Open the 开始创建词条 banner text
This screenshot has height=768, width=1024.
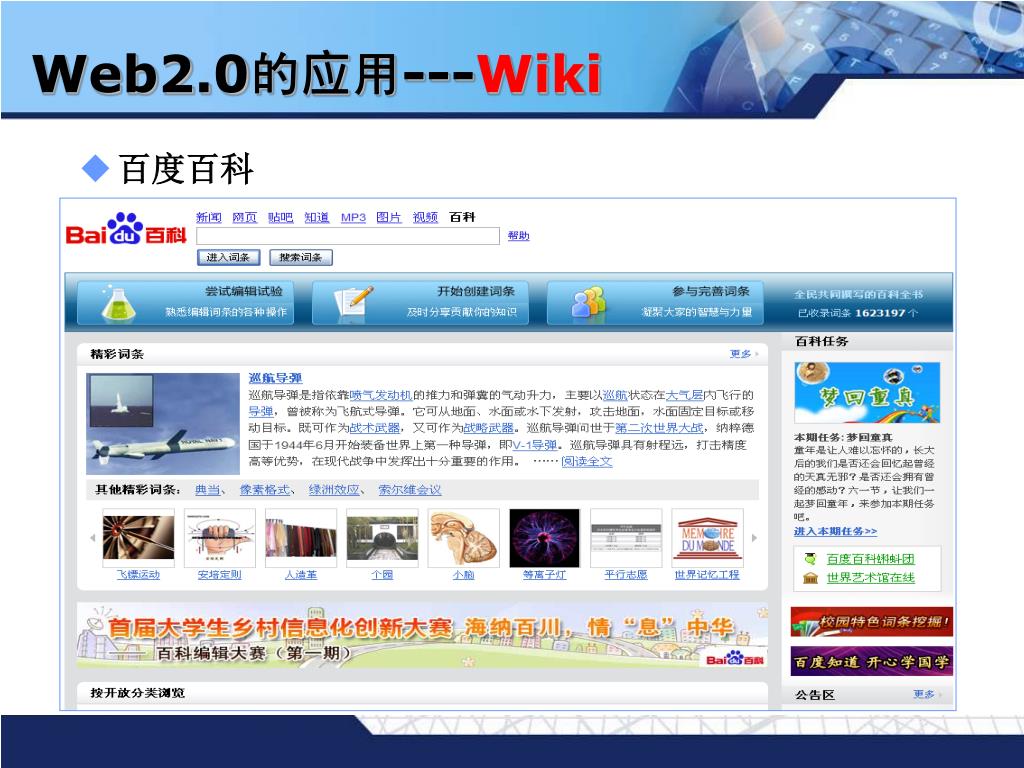pyautogui.click(x=476, y=291)
